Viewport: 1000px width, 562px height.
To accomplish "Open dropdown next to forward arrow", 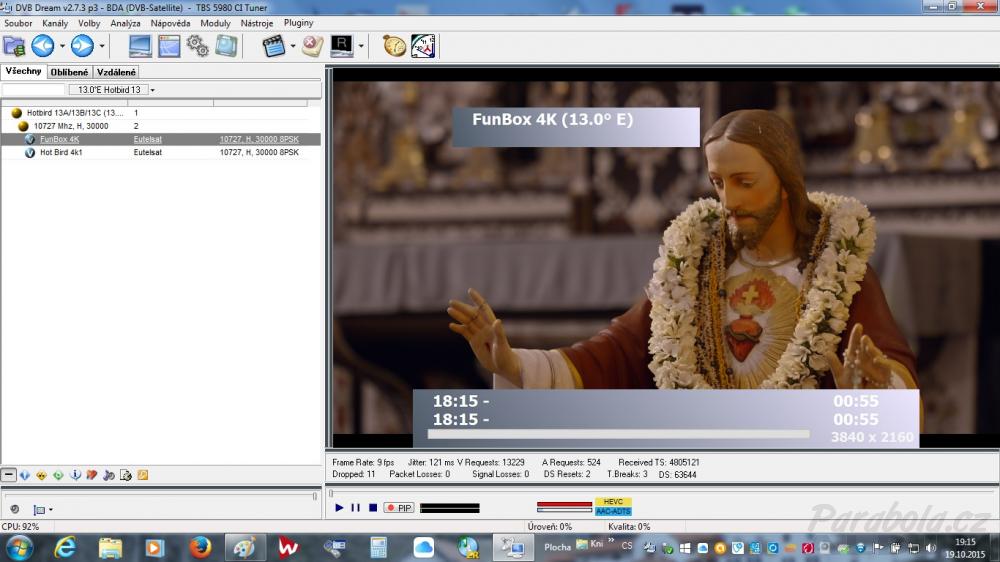I will coord(101,46).
